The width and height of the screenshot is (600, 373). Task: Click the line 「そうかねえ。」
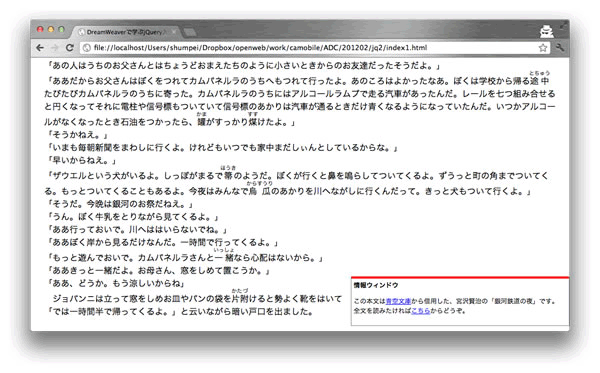click(77, 135)
